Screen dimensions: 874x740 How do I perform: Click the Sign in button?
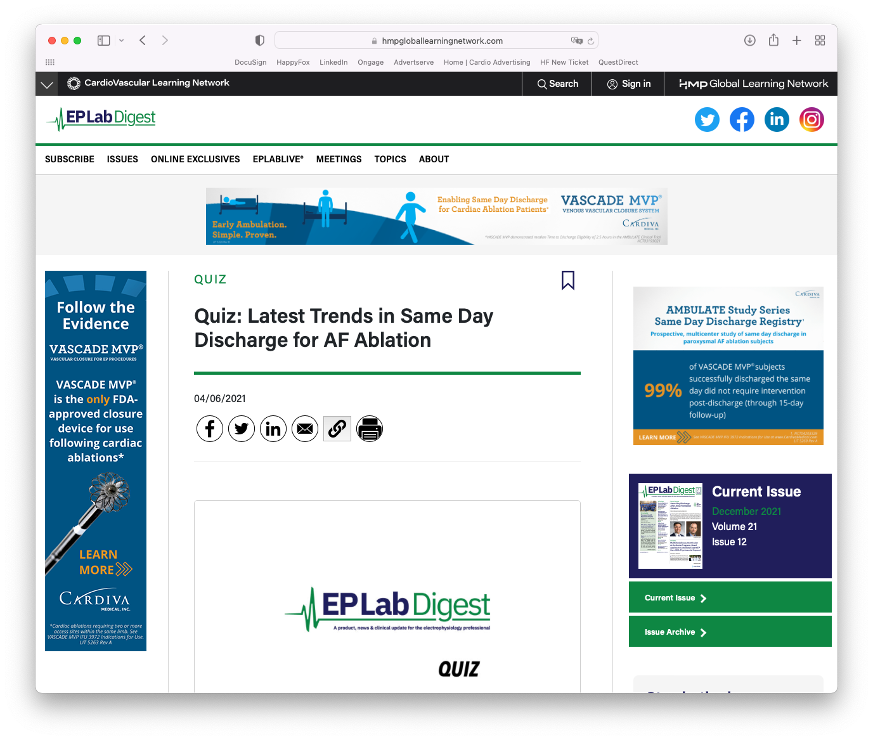click(x=628, y=84)
